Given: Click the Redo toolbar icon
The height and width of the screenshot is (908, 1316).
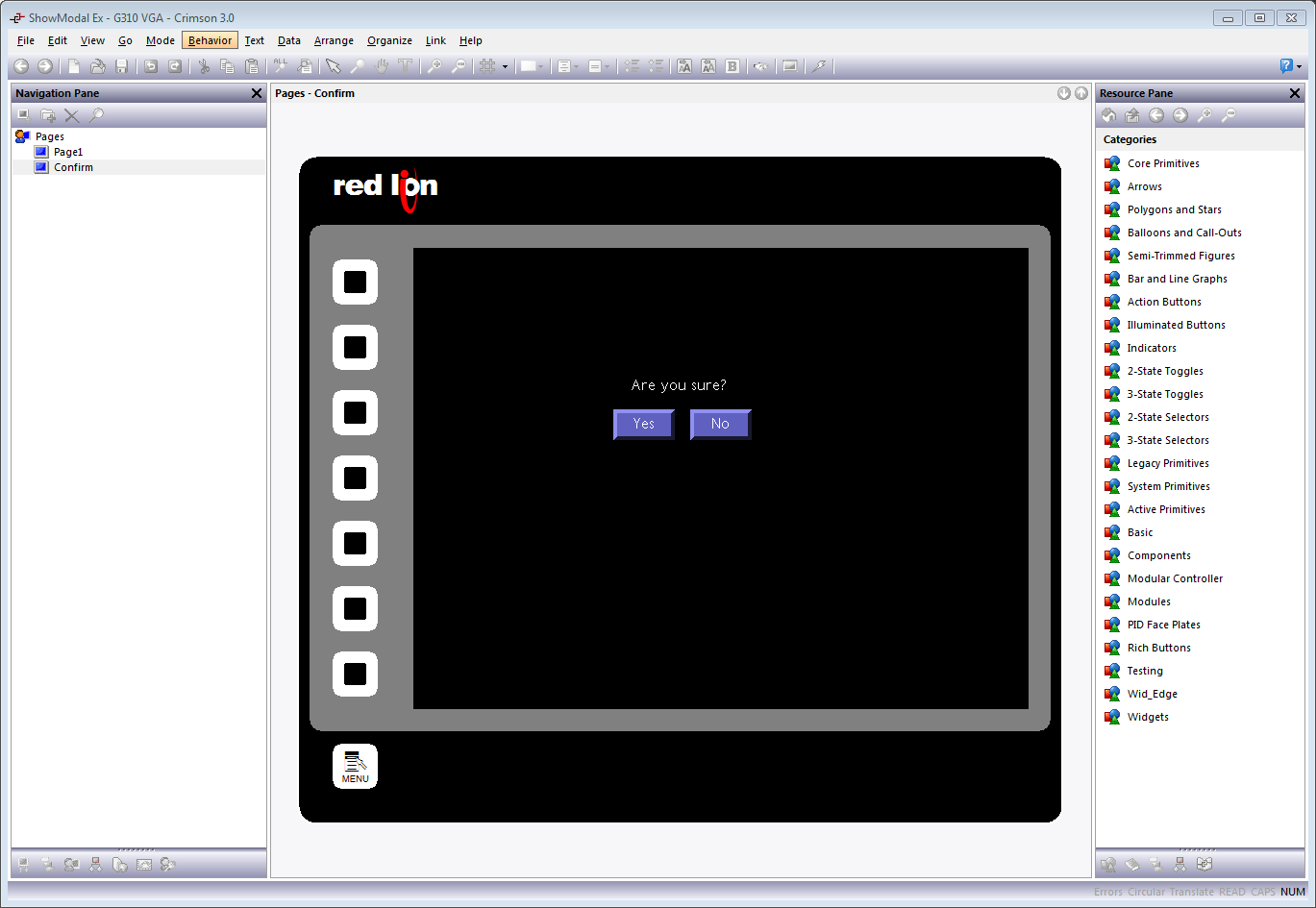Looking at the screenshot, I should (x=175, y=66).
